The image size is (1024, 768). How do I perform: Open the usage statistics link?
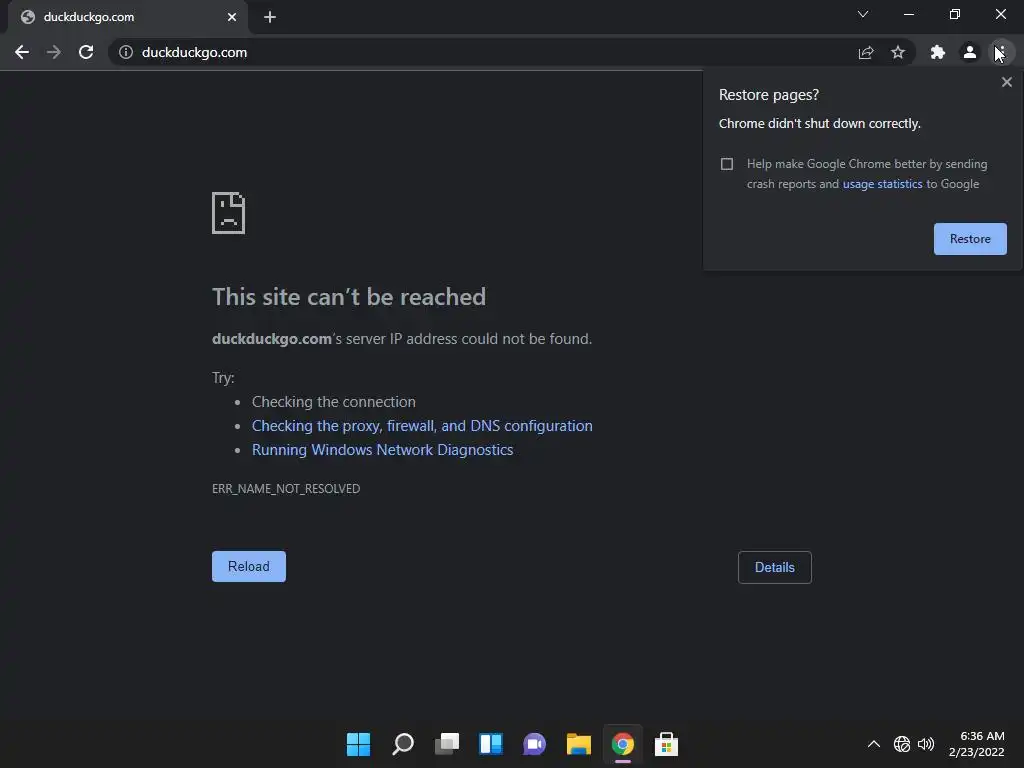pos(882,184)
